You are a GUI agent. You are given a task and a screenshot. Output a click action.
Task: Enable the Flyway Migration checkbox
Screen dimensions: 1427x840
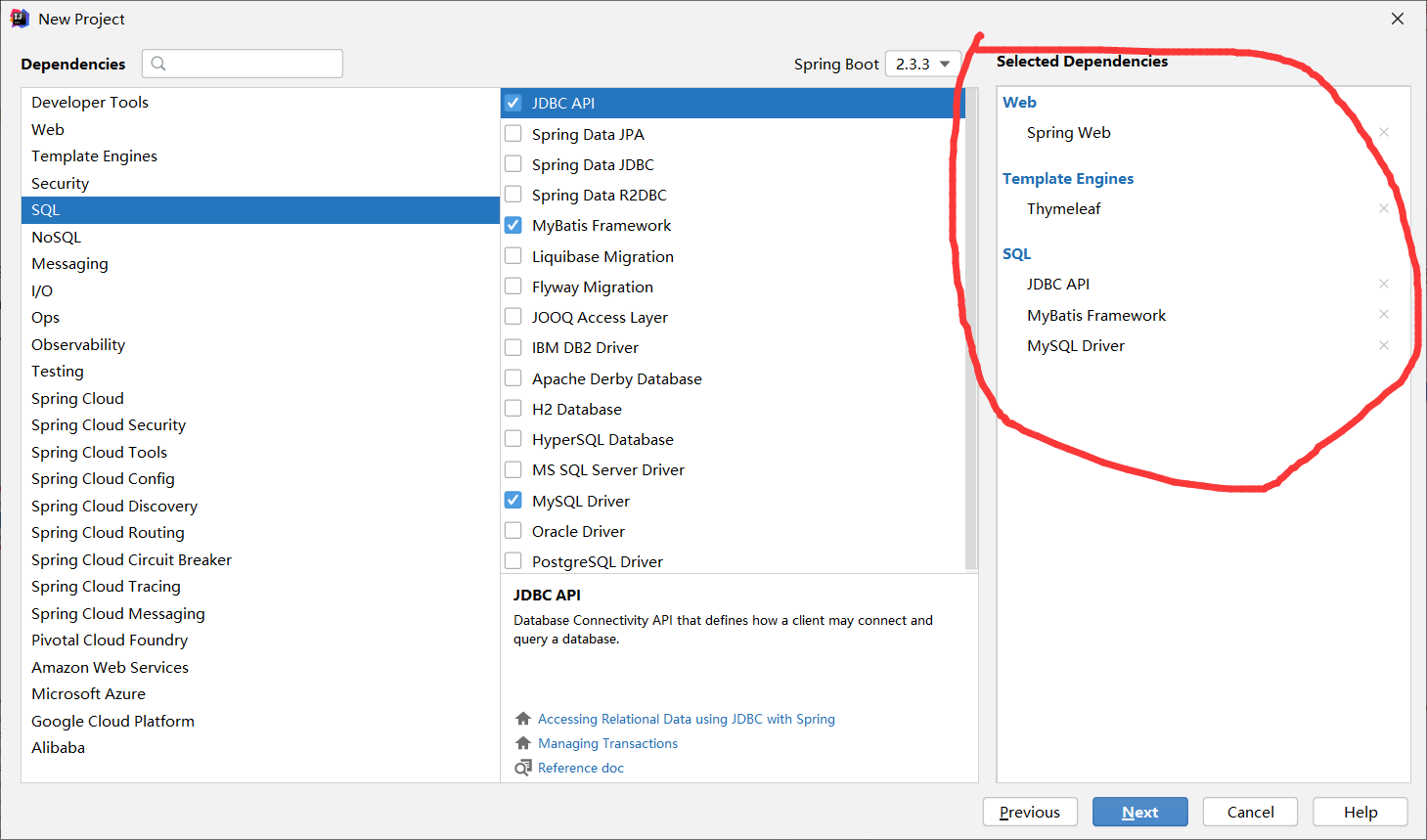[513, 286]
